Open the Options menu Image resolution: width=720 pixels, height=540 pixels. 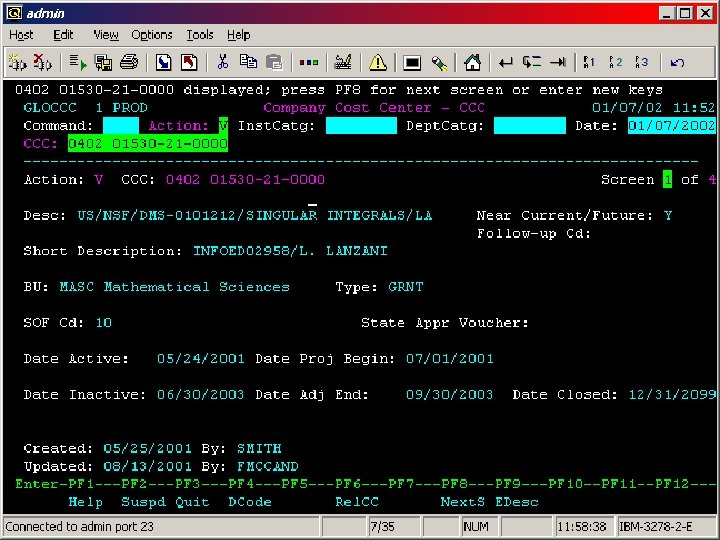152,35
